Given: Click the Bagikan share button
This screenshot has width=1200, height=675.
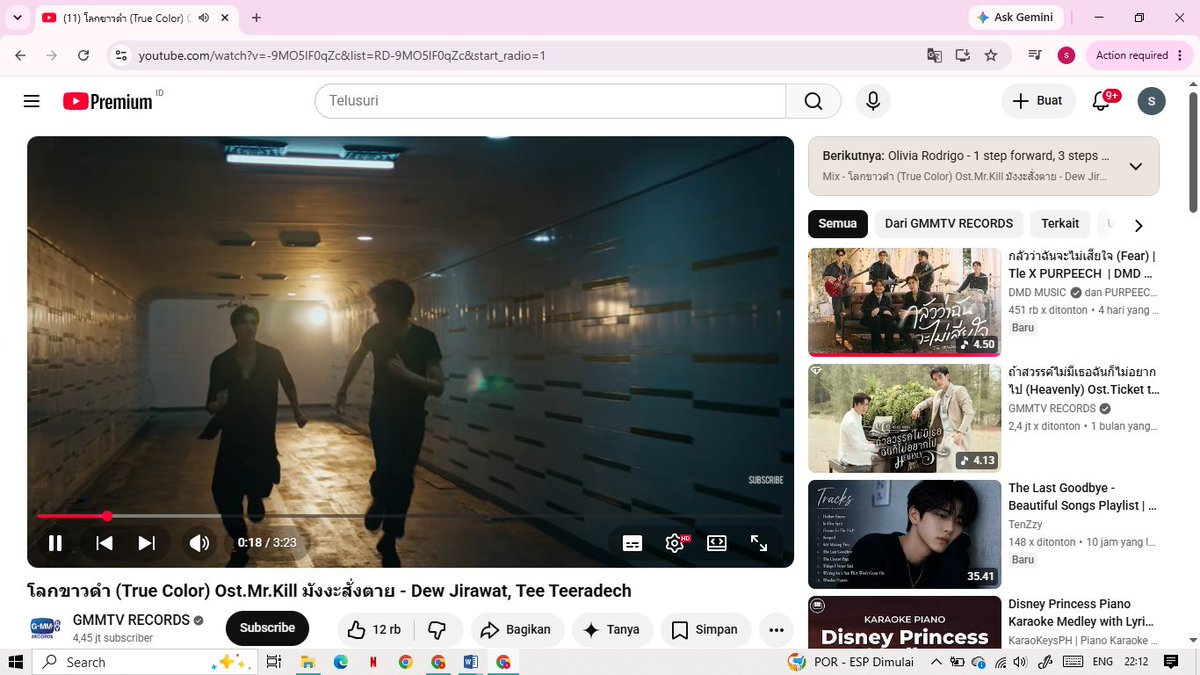Looking at the screenshot, I should point(517,630).
